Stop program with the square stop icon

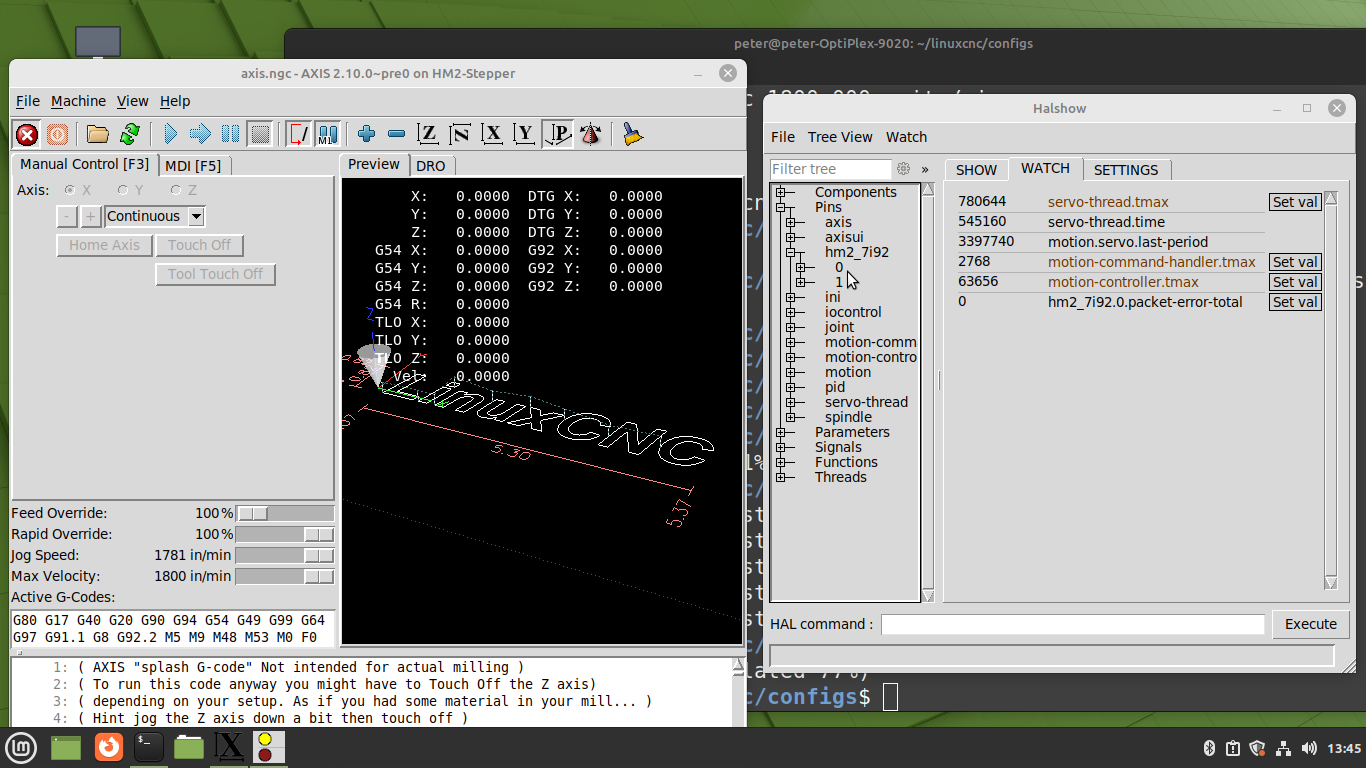[x=260, y=134]
